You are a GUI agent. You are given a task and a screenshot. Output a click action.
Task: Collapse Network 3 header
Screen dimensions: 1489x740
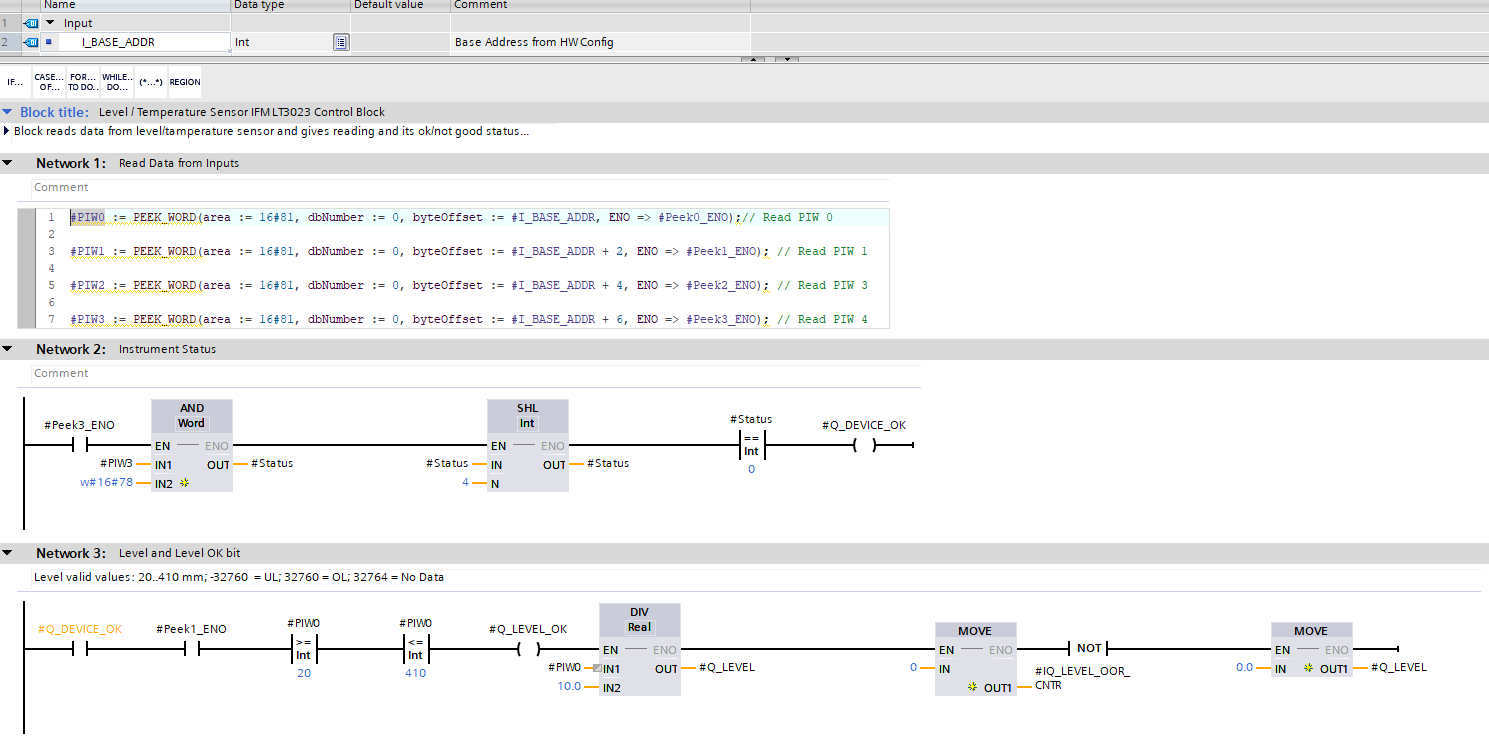coord(8,553)
